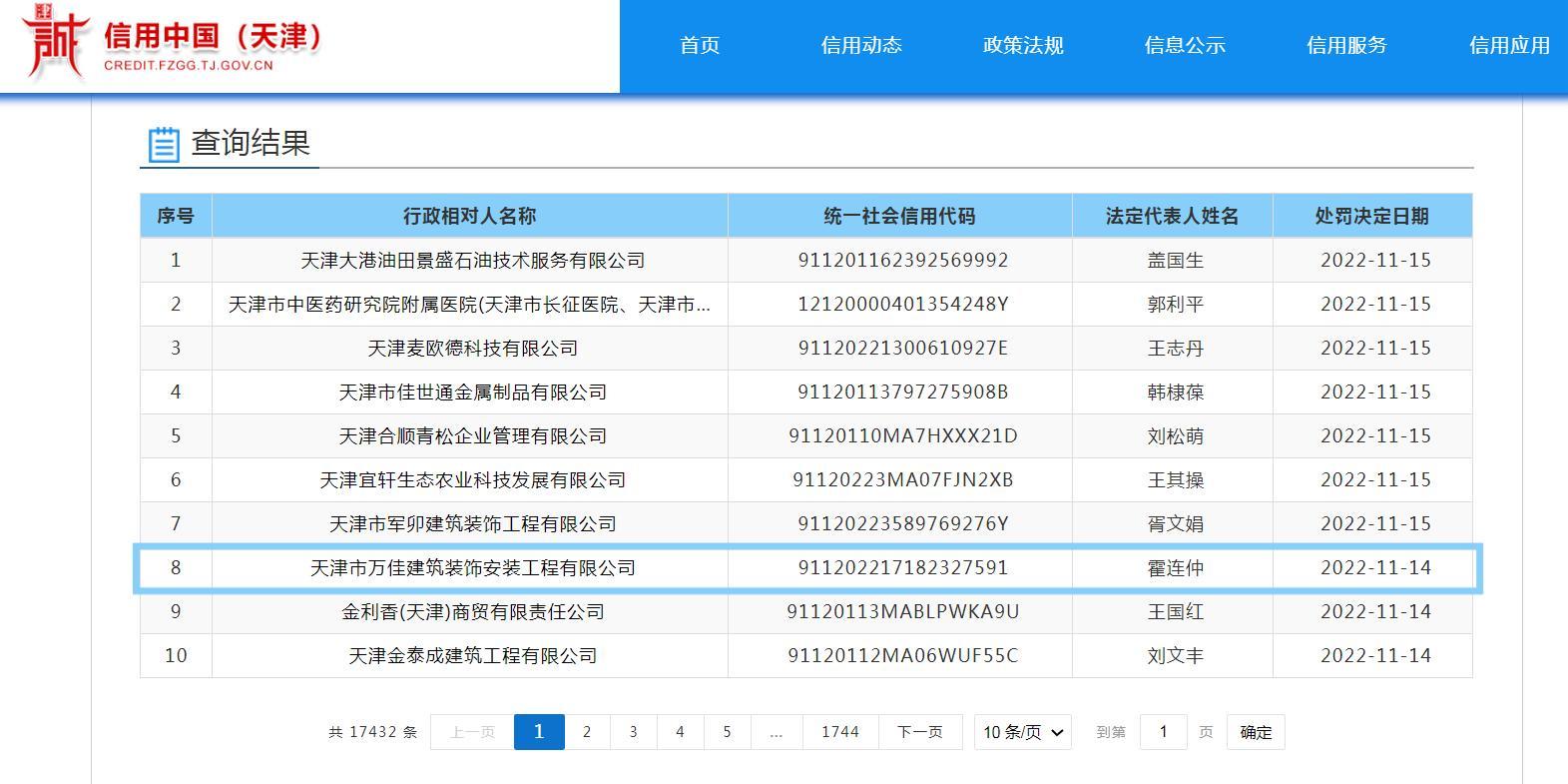Go to page 5 of results
Viewport: 1568px width, 784px height.
click(727, 732)
